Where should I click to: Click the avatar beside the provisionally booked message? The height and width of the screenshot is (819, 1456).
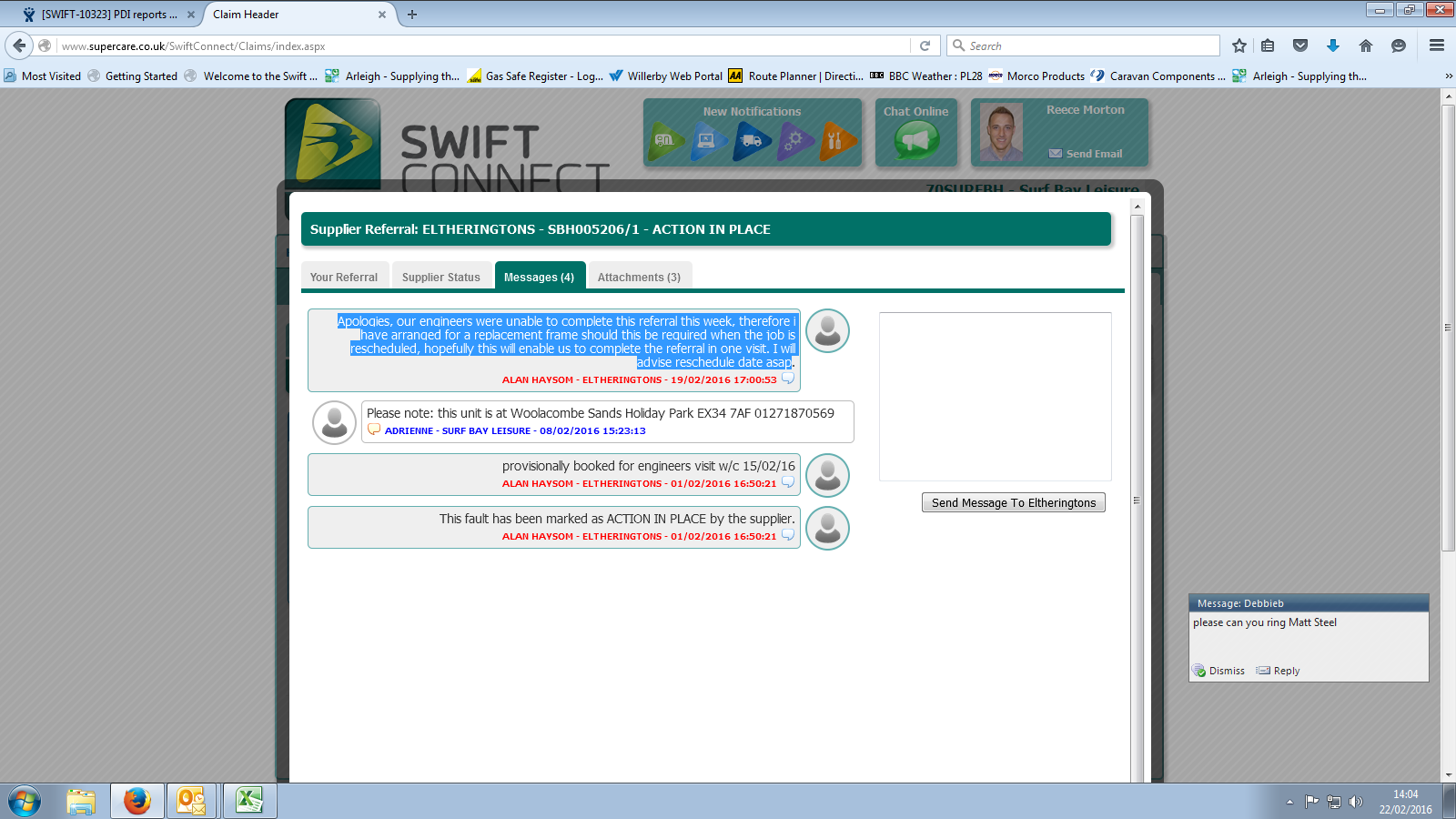click(828, 475)
